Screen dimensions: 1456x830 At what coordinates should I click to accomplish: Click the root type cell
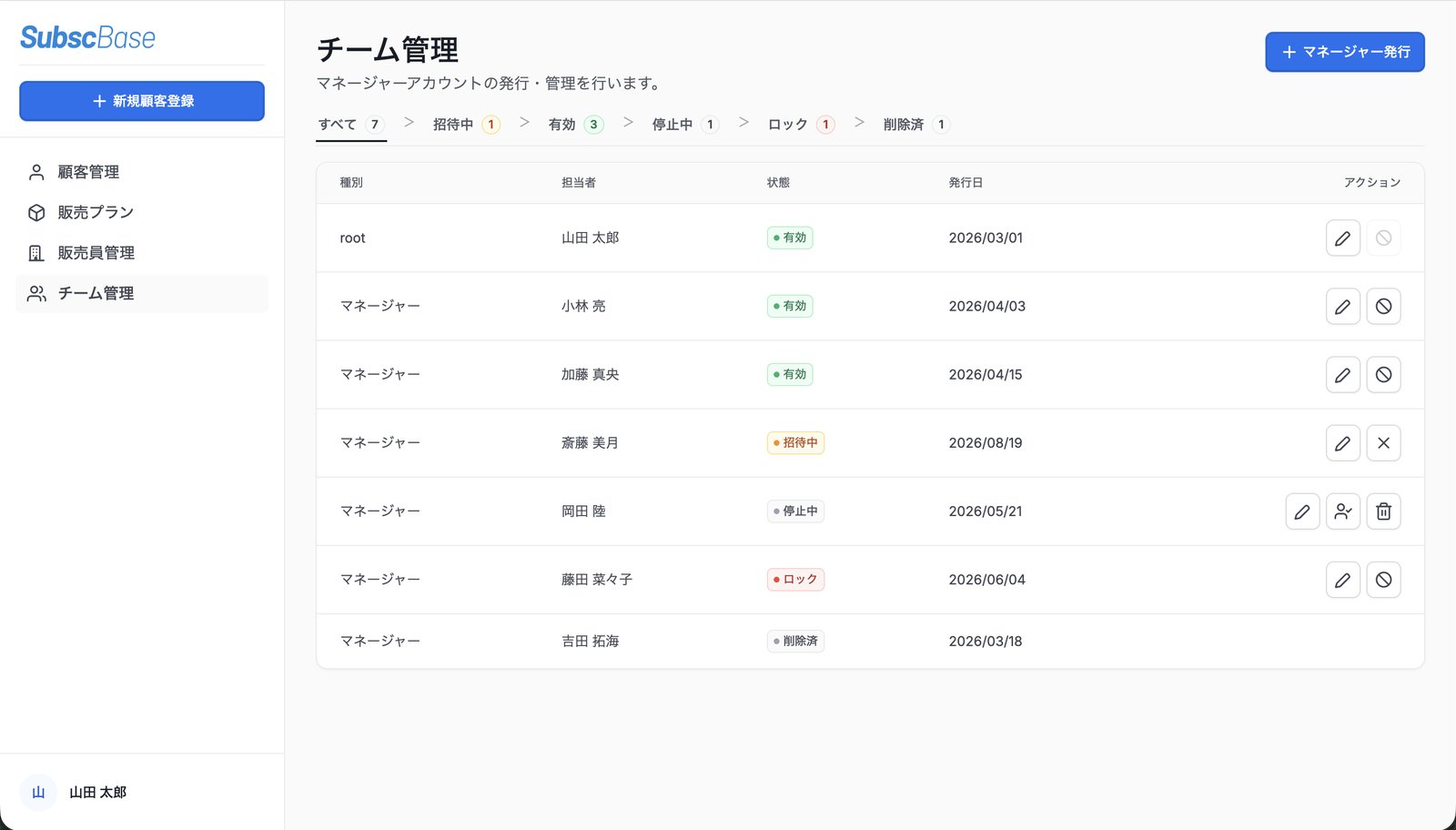pyautogui.click(x=352, y=238)
